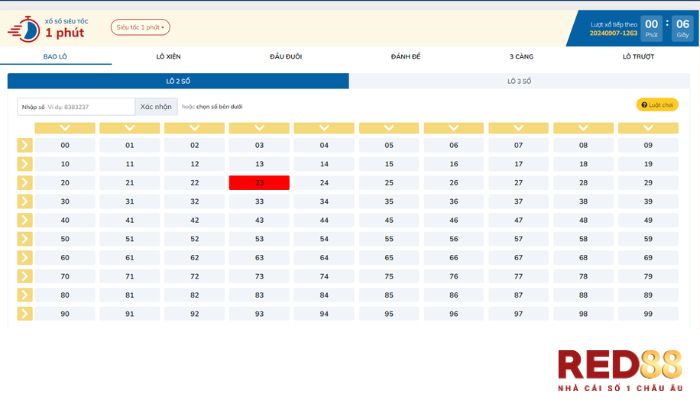Screen dimensions: 700x420
Task: Click column arrow above number 02
Action: [194, 128]
